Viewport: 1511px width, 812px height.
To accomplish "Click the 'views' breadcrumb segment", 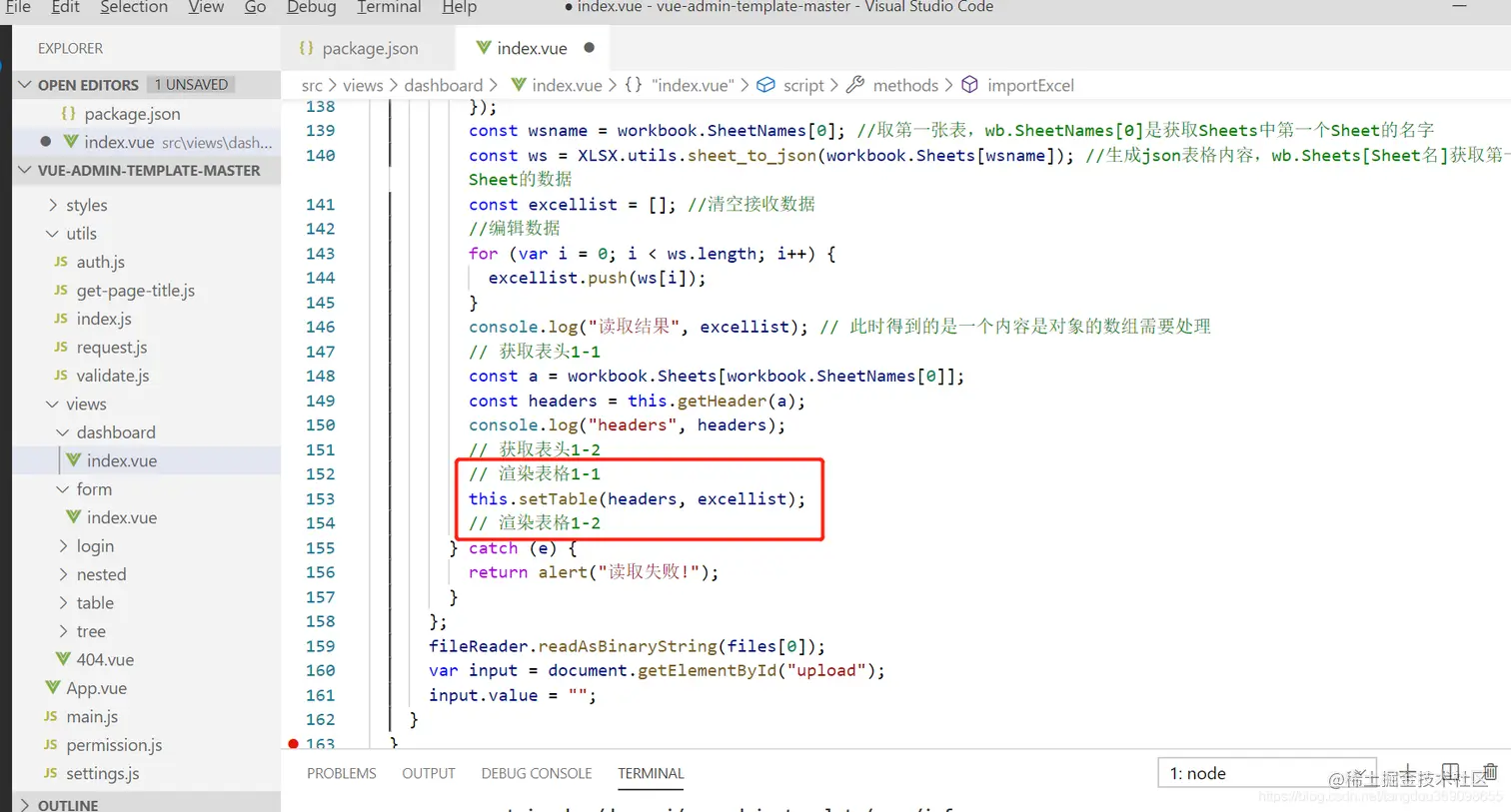I will click(x=363, y=86).
